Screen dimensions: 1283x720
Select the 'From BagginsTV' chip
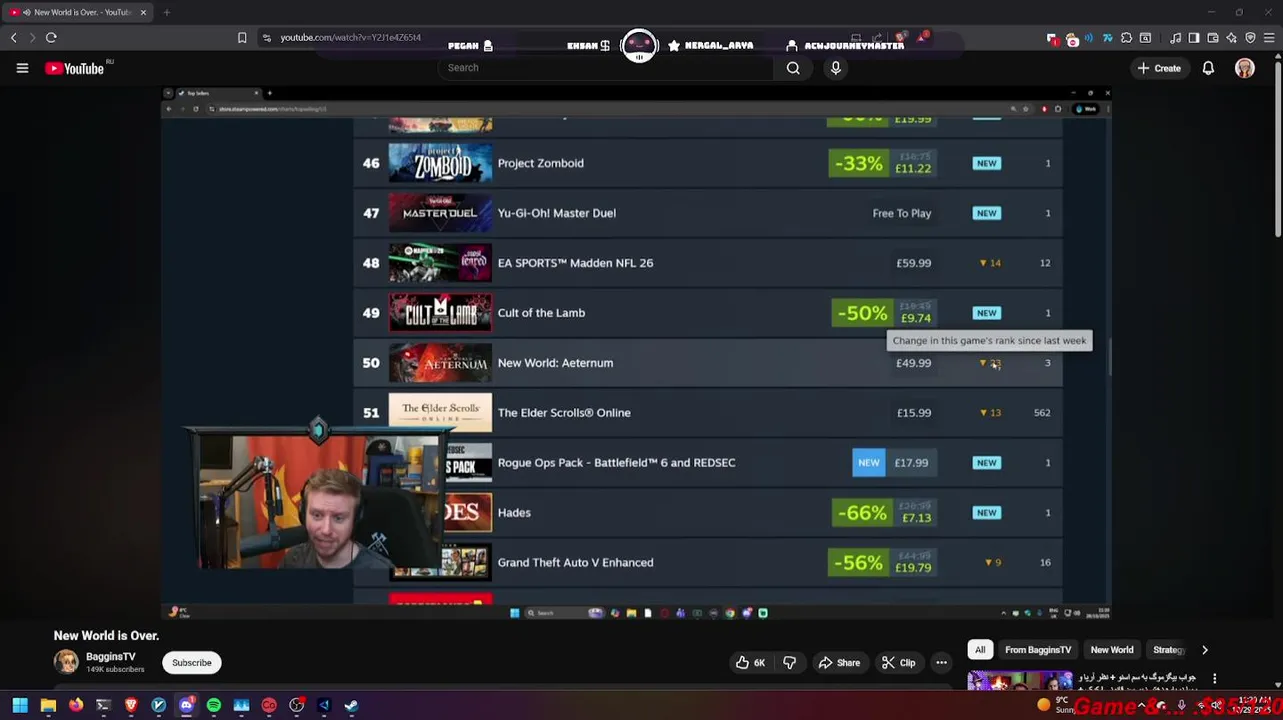[1038, 650]
